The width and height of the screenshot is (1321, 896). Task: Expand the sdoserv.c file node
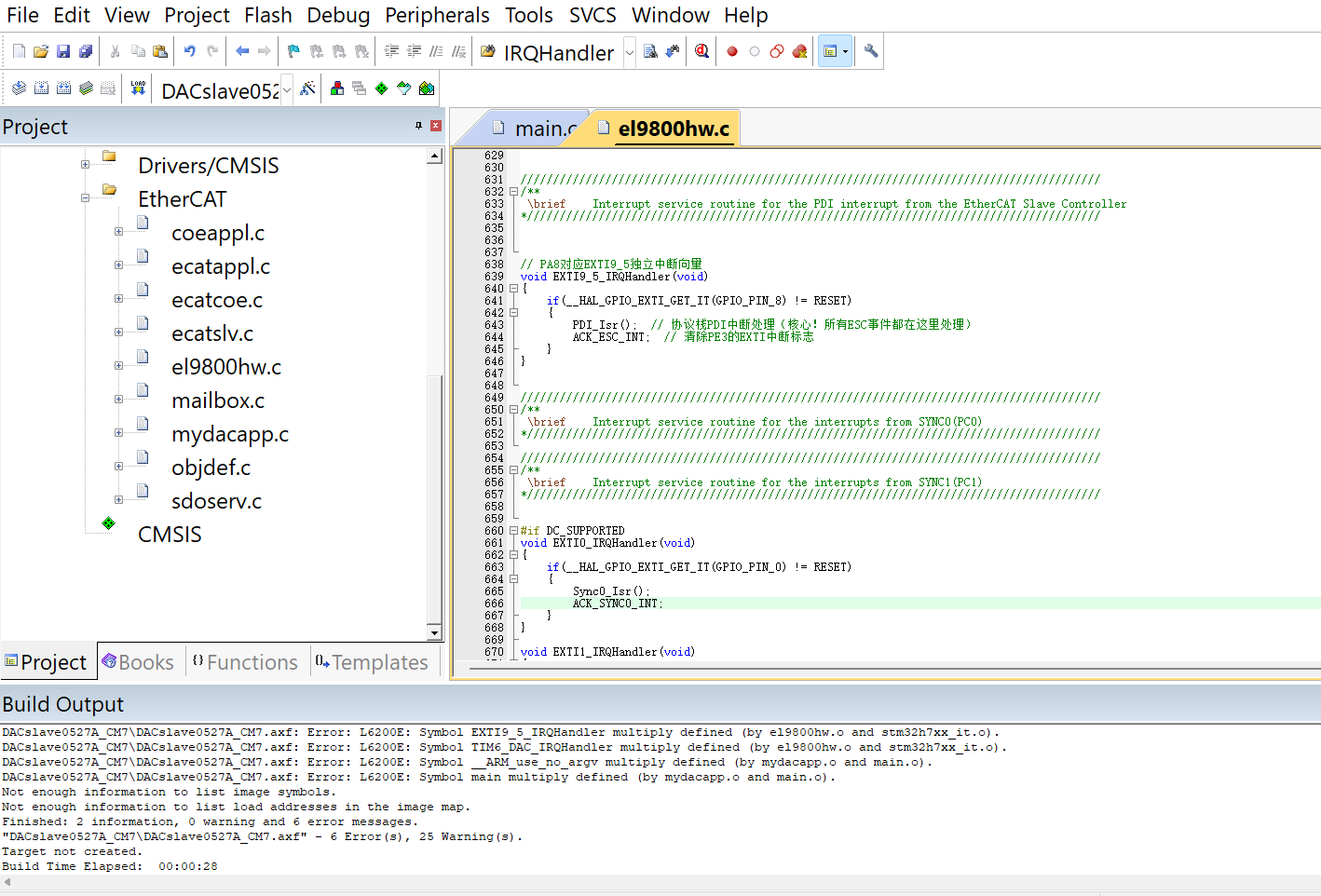point(118,500)
